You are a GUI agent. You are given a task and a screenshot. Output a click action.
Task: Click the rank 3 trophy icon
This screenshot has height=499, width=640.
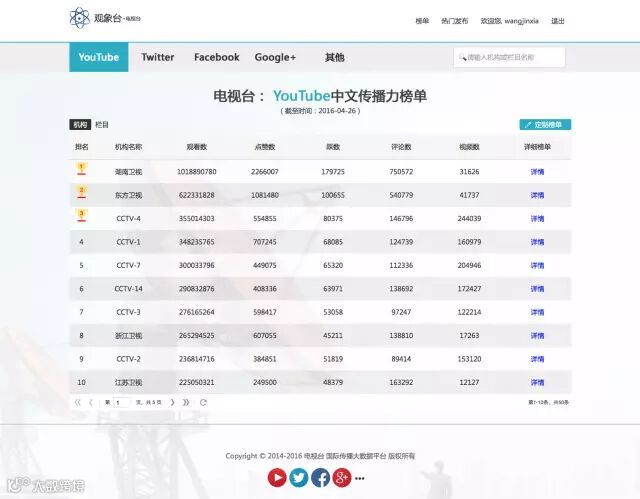pos(82,215)
